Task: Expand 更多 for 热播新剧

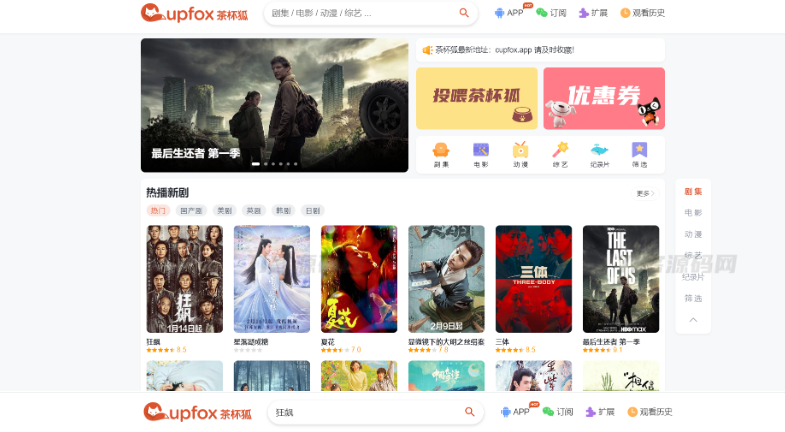Action: [645, 194]
